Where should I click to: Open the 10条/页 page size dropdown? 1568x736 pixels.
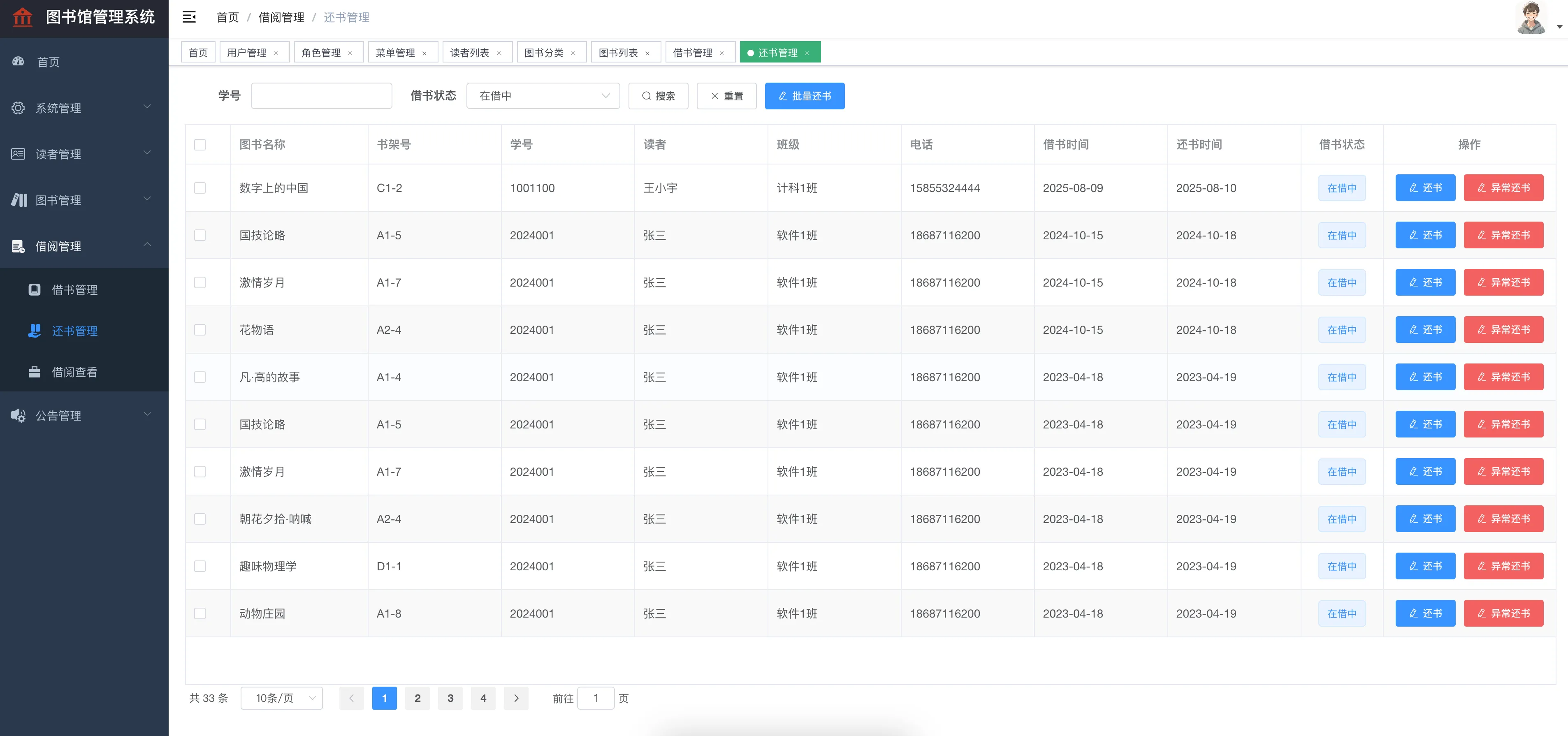coord(282,698)
